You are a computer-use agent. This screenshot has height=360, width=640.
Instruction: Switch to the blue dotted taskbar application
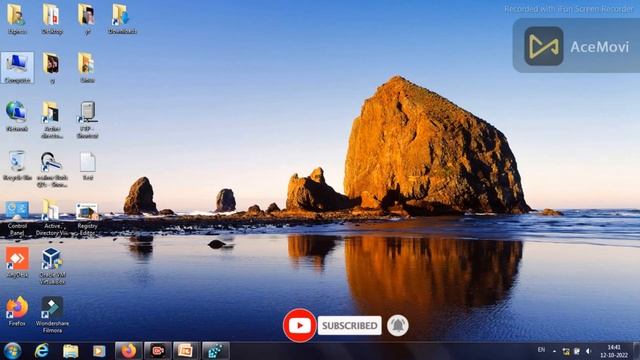point(216,351)
